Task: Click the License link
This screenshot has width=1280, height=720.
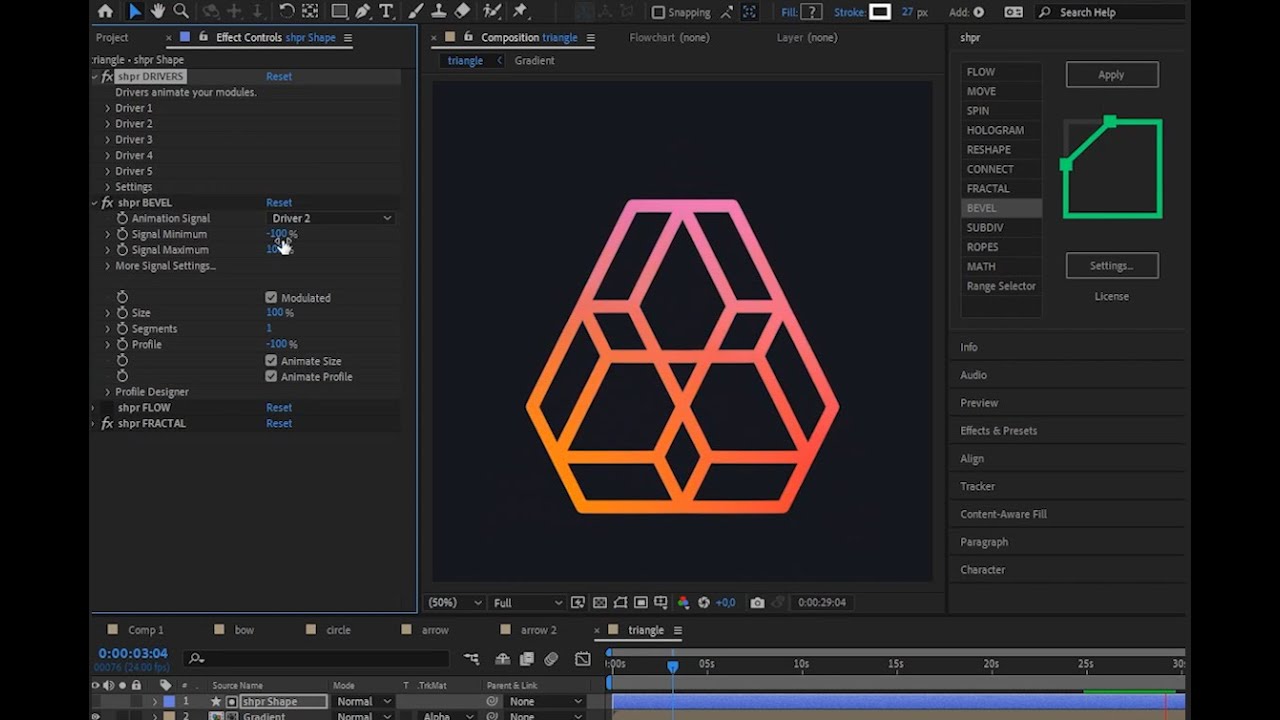Action: [1111, 297]
